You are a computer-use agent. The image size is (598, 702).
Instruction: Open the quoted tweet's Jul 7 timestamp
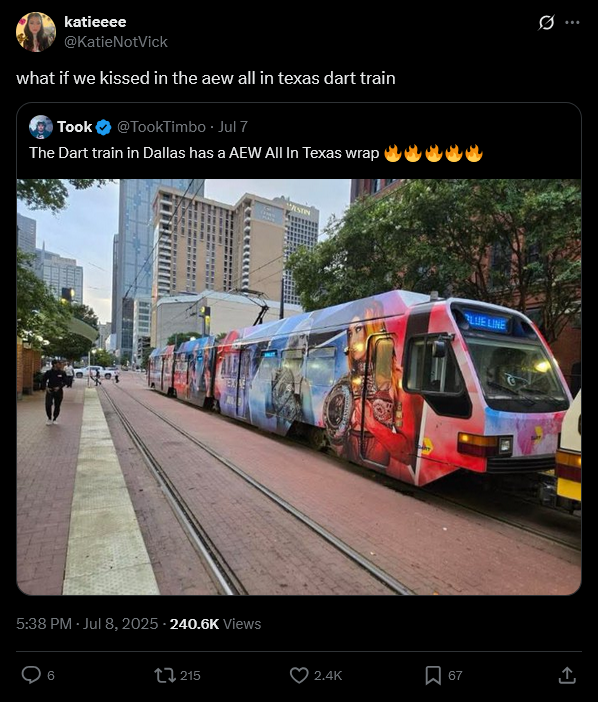(x=233, y=127)
